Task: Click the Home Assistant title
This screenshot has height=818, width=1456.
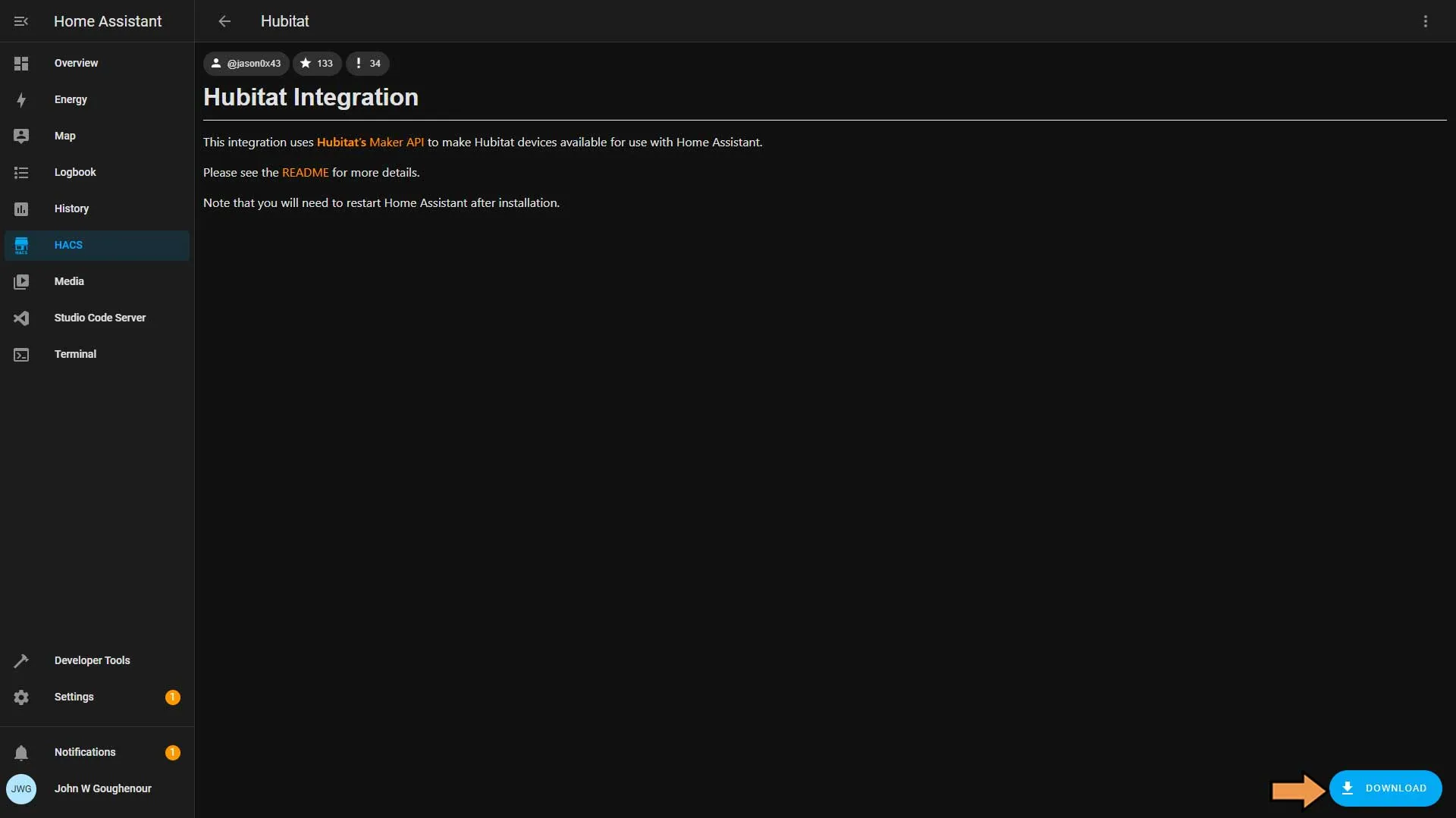Action: coord(108,21)
